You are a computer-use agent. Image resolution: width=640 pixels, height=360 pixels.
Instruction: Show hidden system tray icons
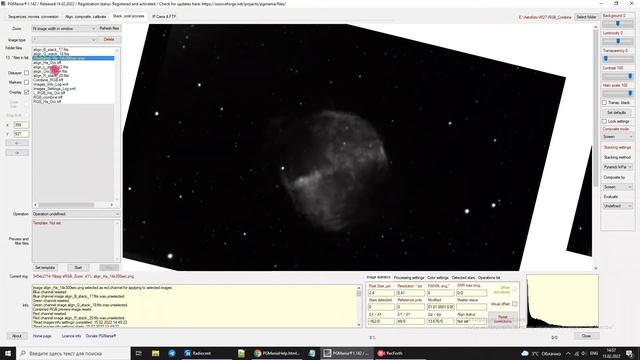click(x=568, y=353)
